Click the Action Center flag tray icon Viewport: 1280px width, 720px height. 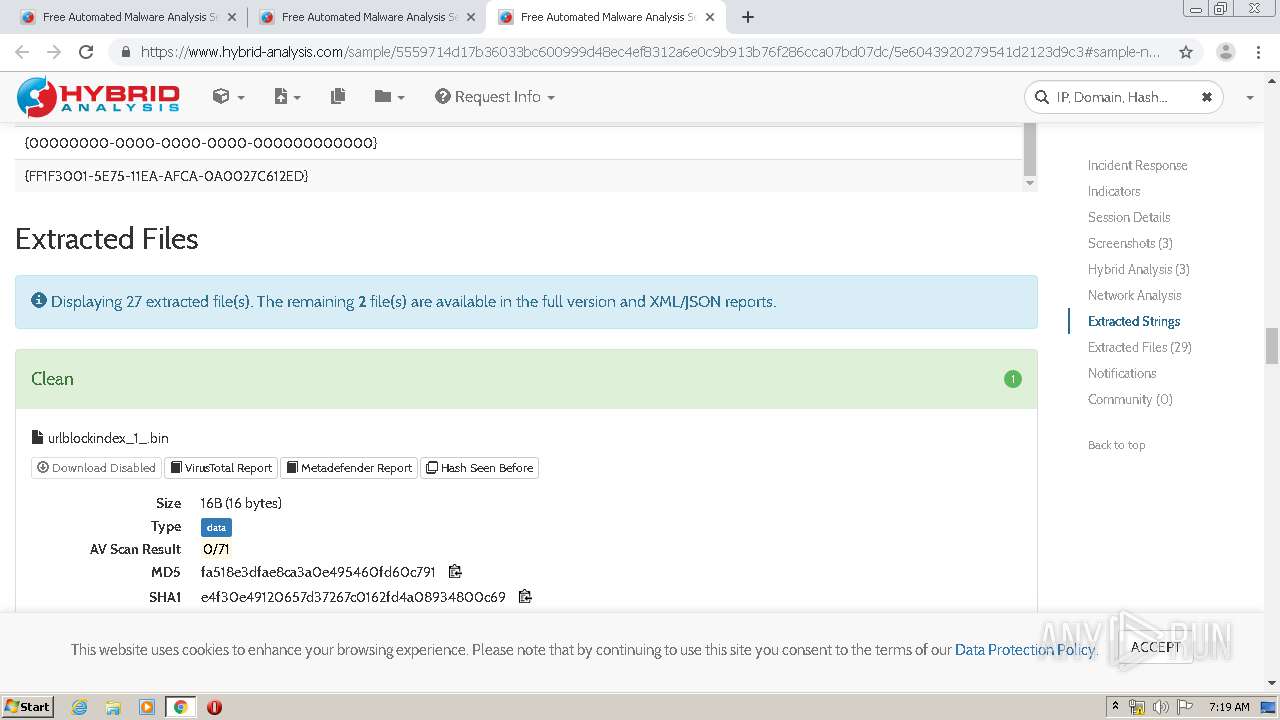[x=1185, y=707]
